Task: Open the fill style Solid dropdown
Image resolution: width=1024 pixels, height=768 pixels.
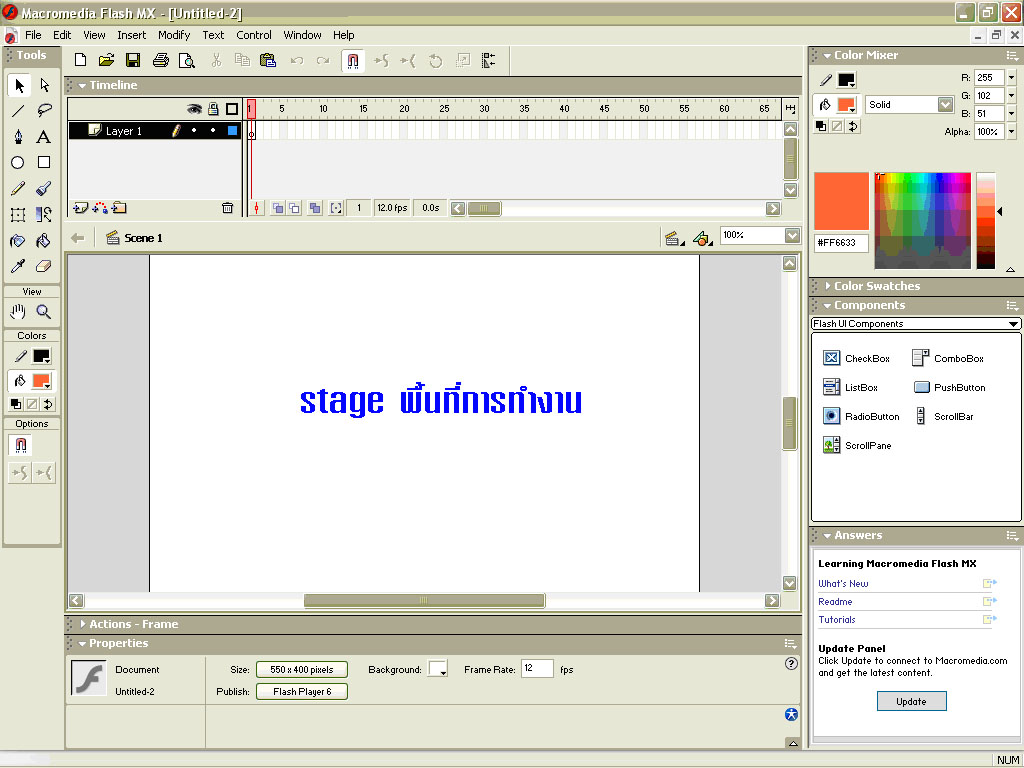Action: pos(945,104)
